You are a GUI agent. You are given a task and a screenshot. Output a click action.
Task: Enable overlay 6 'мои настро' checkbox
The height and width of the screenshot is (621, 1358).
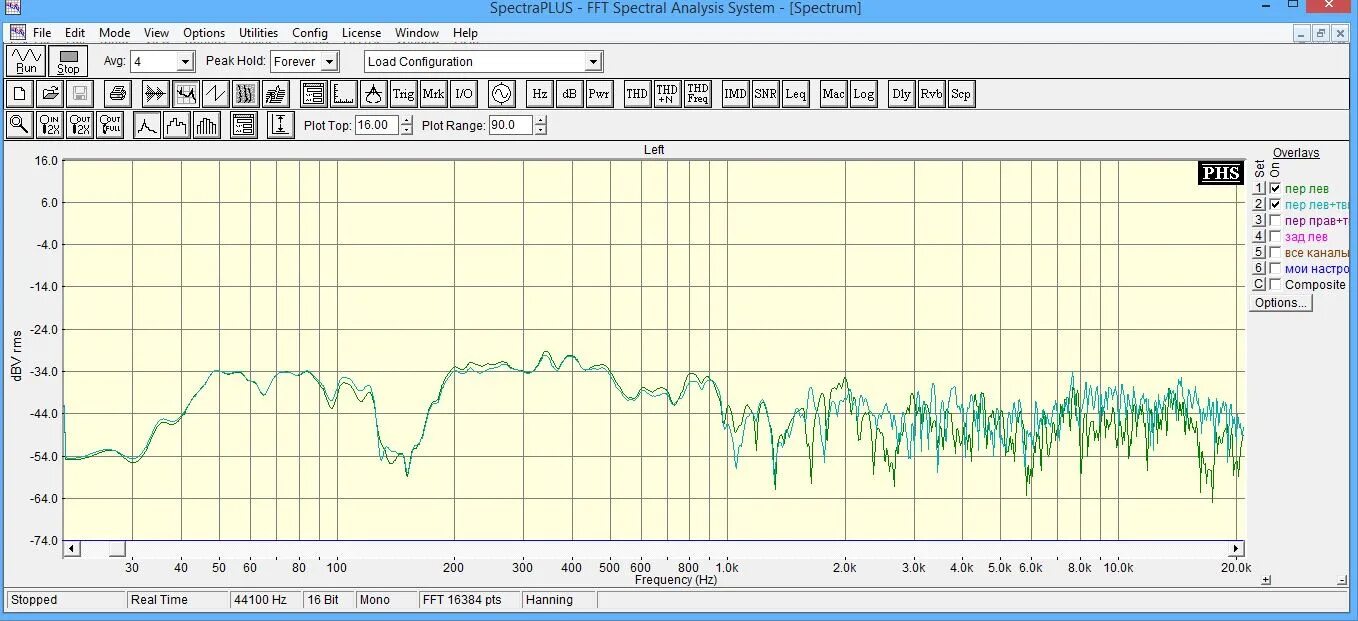[1275, 268]
